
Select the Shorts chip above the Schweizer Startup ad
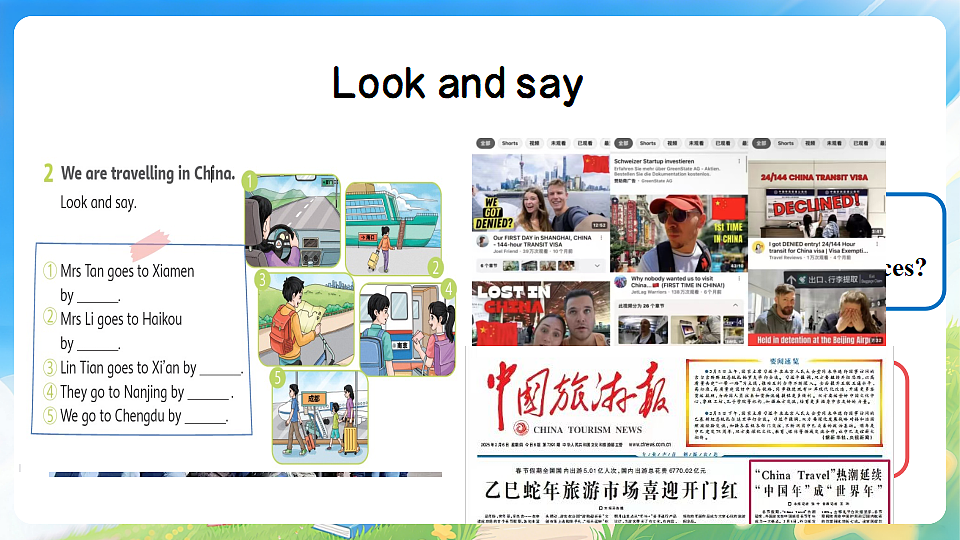tap(648, 143)
